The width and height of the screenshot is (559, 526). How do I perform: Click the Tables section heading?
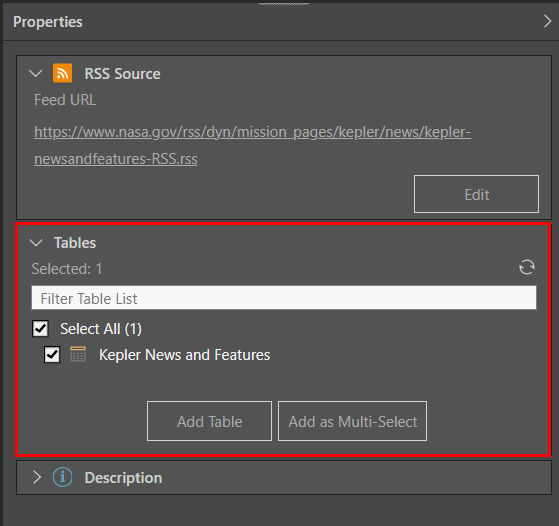(x=75, y=243)
